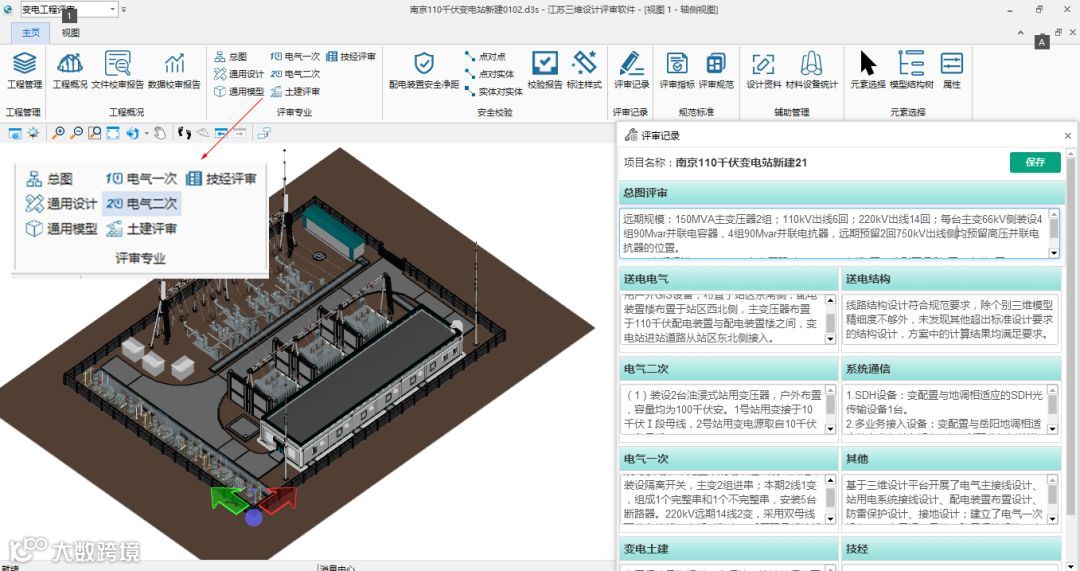Select the pan hand tool

[x=160, y=133]
